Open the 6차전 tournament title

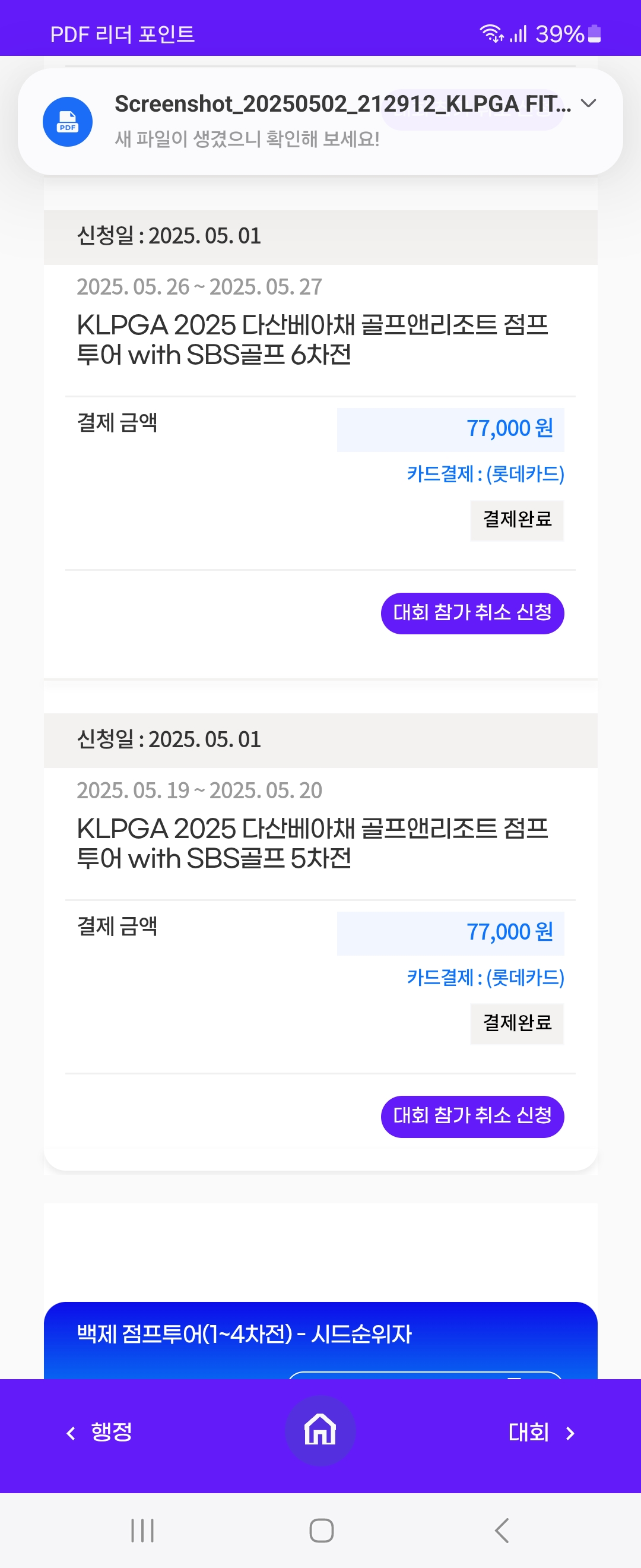coord(313,340)
